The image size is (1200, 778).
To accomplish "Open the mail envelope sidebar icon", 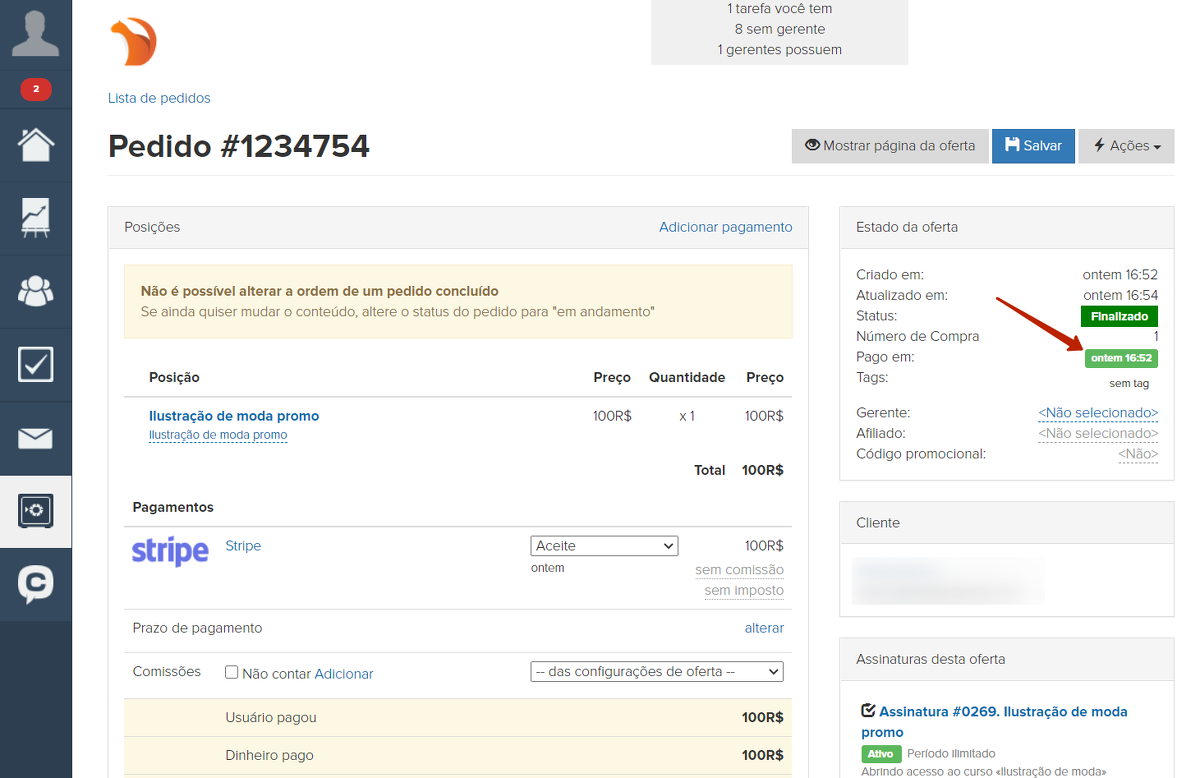I will [36, 438].
